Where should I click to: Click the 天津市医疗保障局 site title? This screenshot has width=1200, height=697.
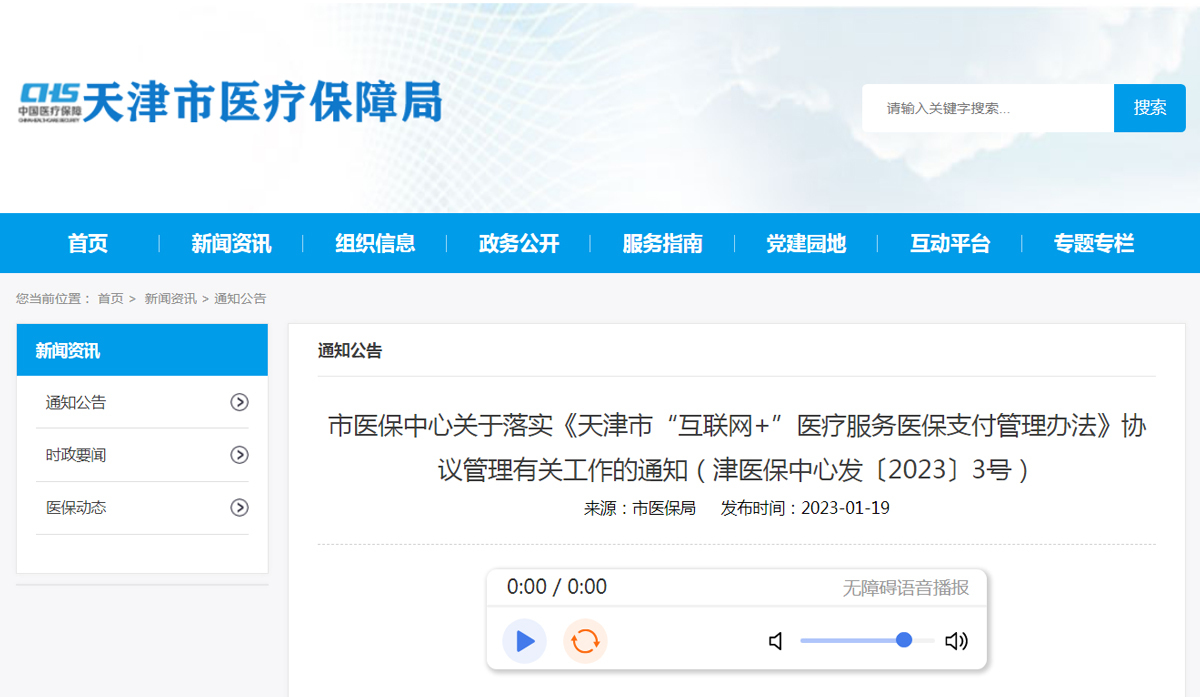point(262,102)
